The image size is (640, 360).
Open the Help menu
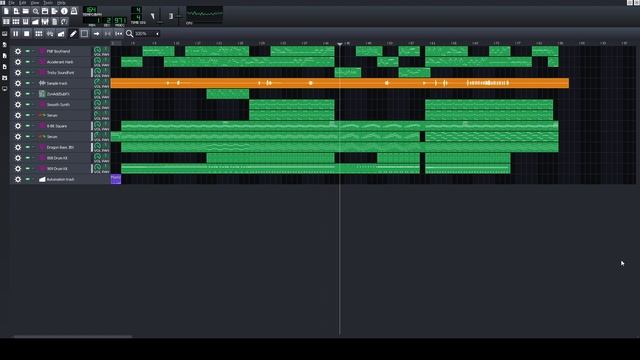click(61, 2)
